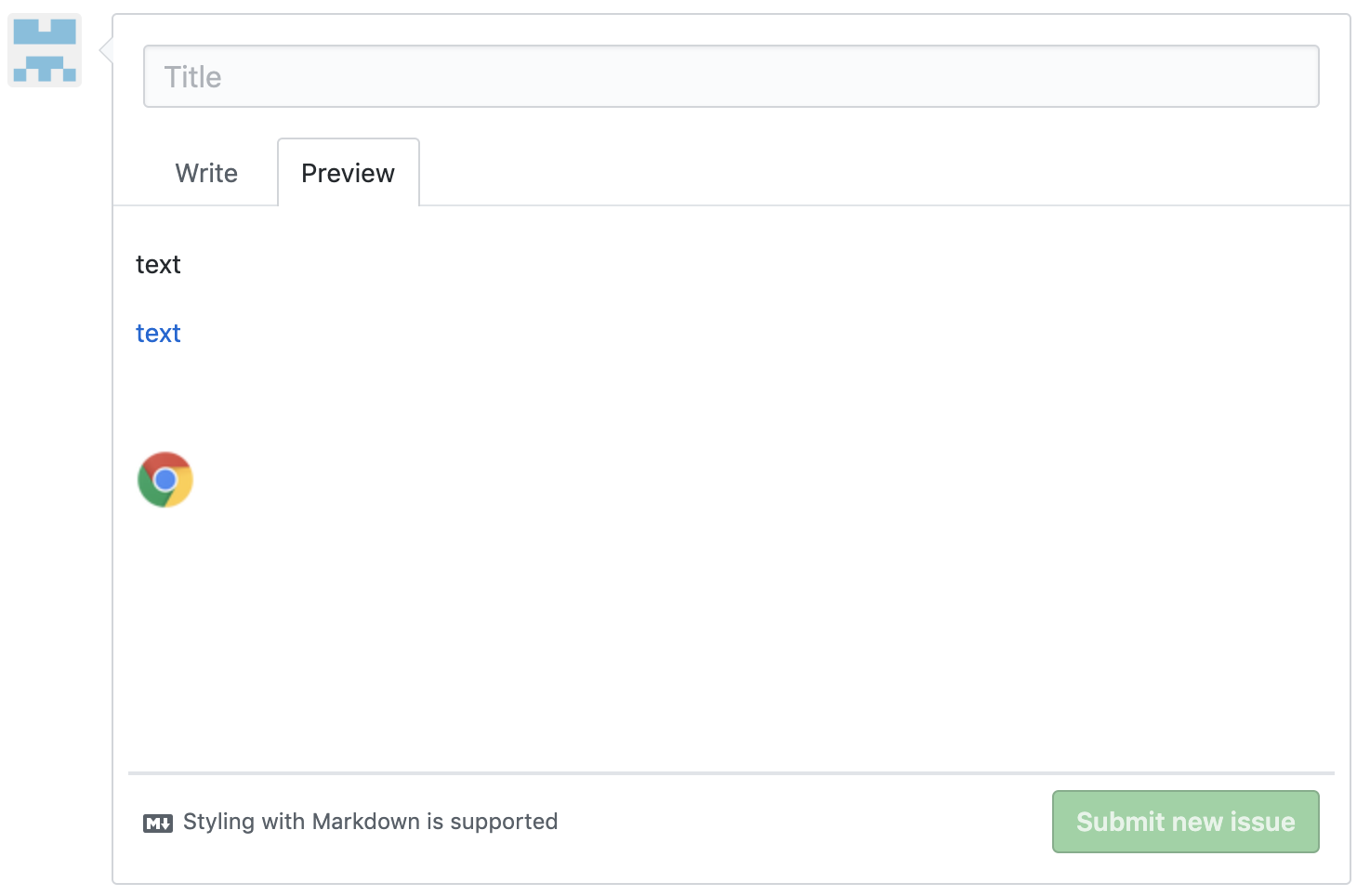
Task: Click the green submit button
Action: (1185, 822)
